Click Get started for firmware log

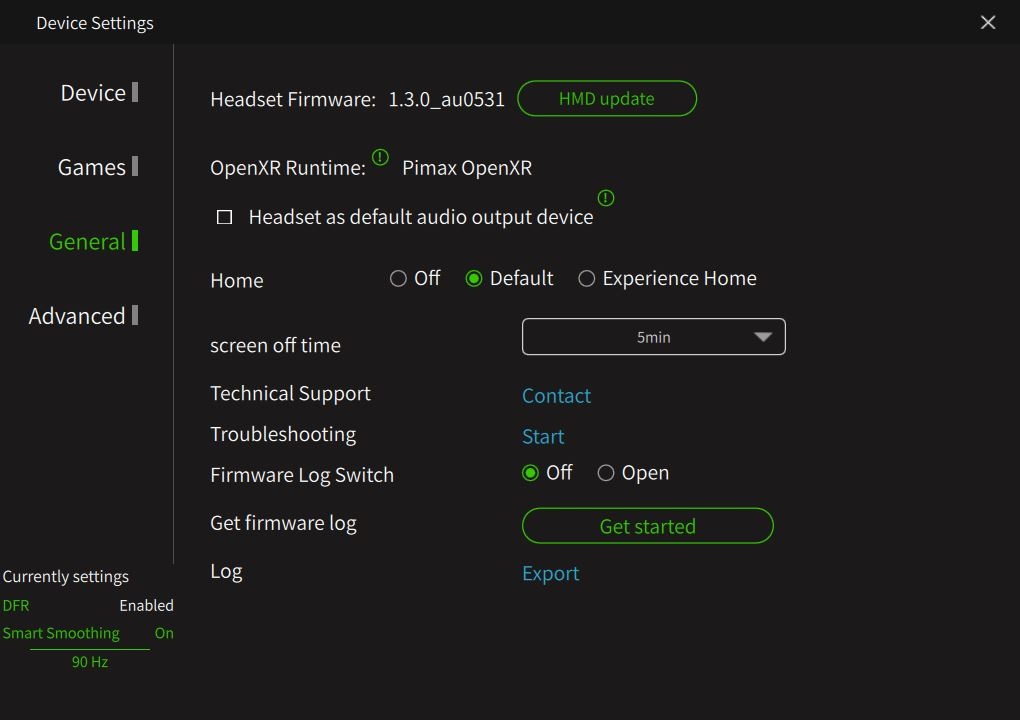point(647,526)
